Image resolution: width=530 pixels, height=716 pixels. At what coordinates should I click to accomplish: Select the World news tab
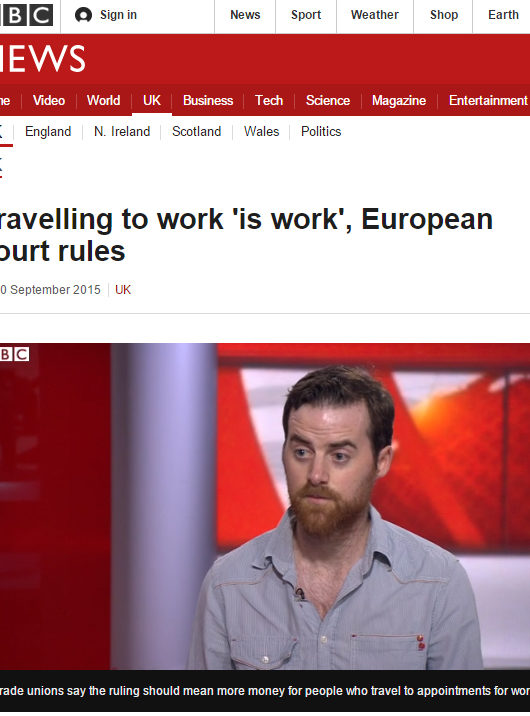click(104, 100)
